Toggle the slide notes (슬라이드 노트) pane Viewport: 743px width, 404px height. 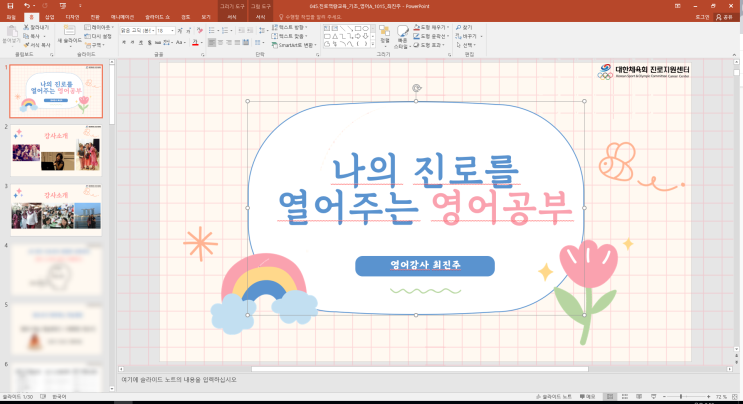point(555,397)
